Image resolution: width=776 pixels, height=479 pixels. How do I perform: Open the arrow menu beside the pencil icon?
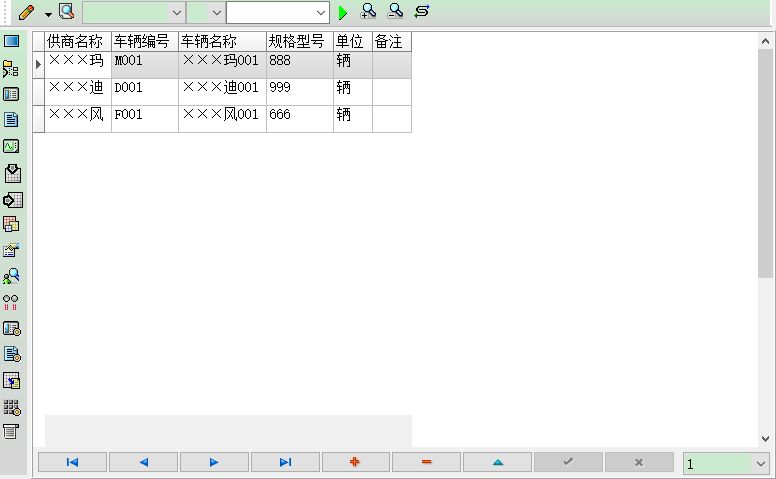point(48,15)
